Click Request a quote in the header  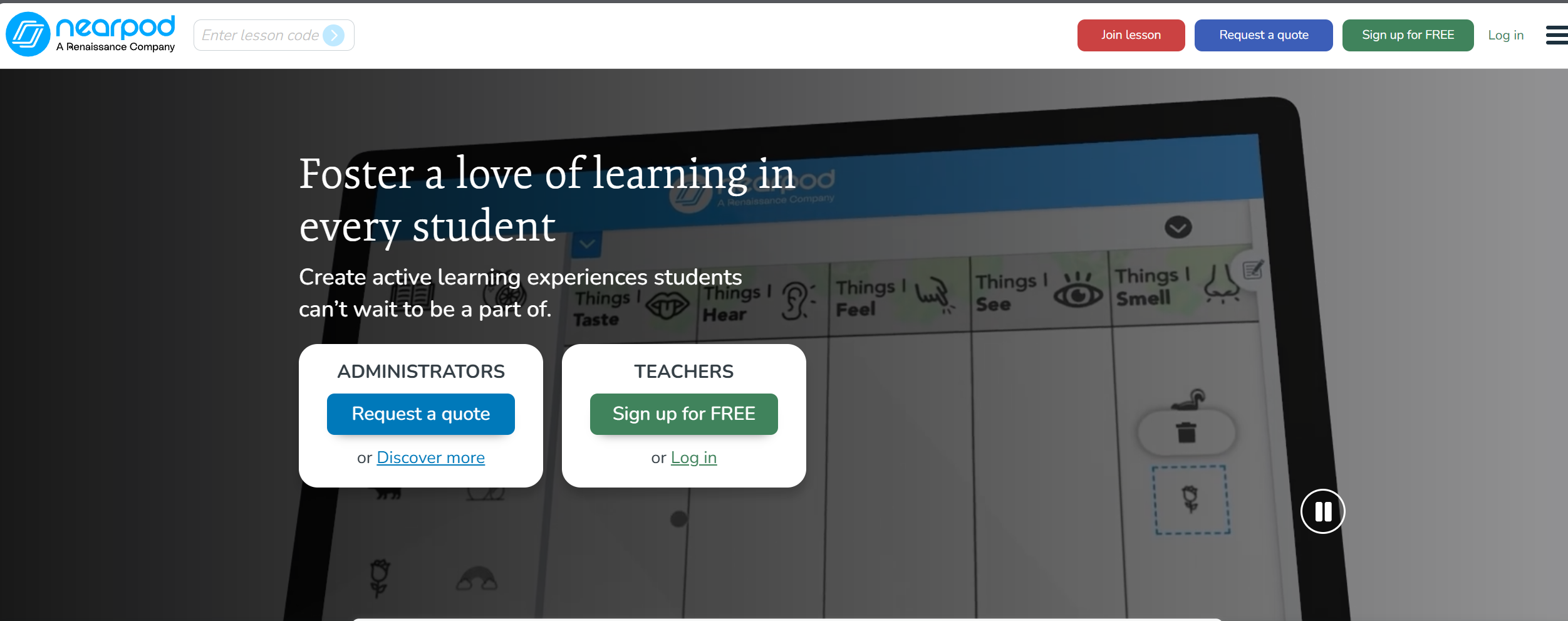(x=1263, y=35)
